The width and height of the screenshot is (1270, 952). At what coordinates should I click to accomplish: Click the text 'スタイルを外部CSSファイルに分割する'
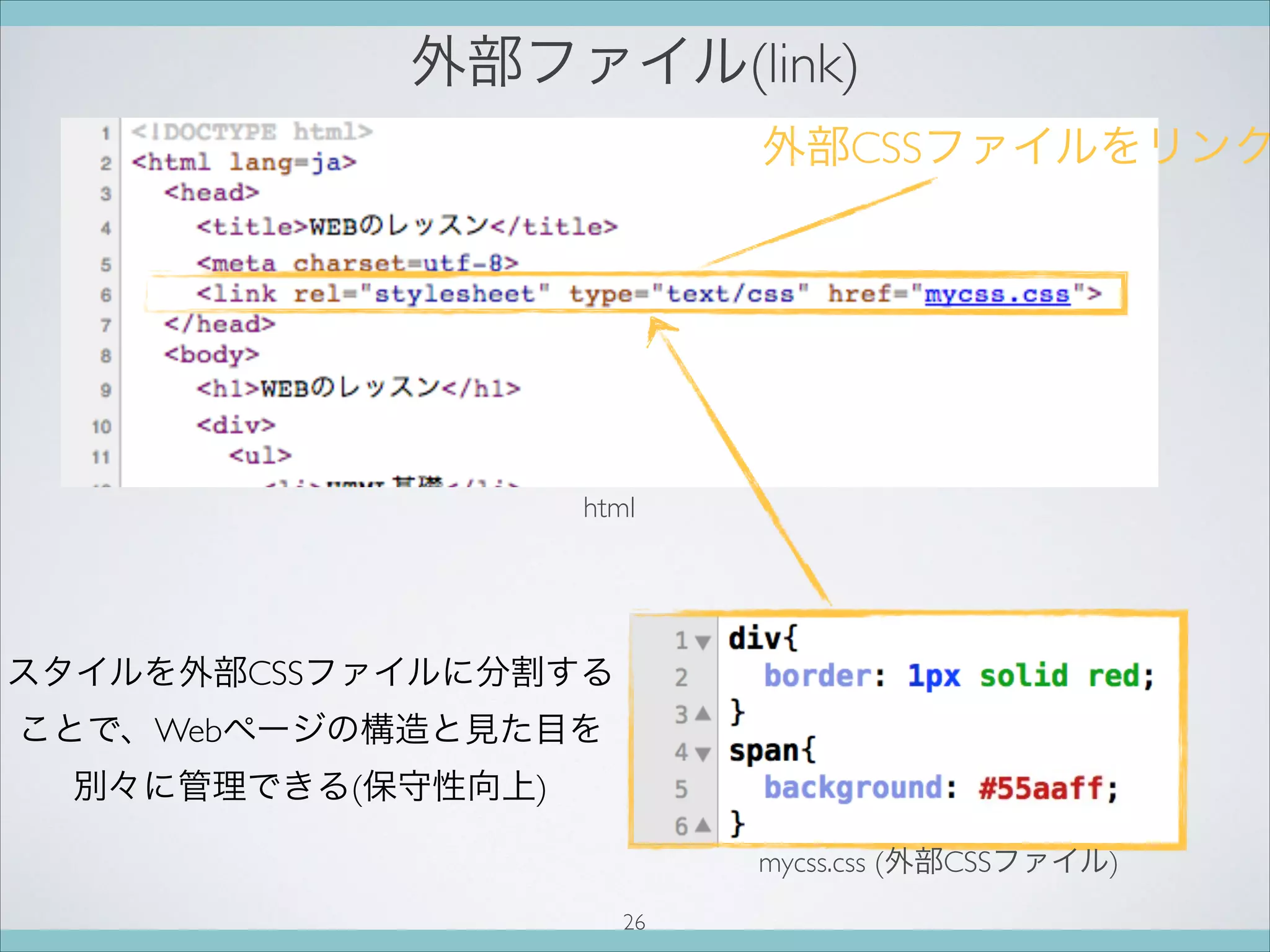coord(310,672)
